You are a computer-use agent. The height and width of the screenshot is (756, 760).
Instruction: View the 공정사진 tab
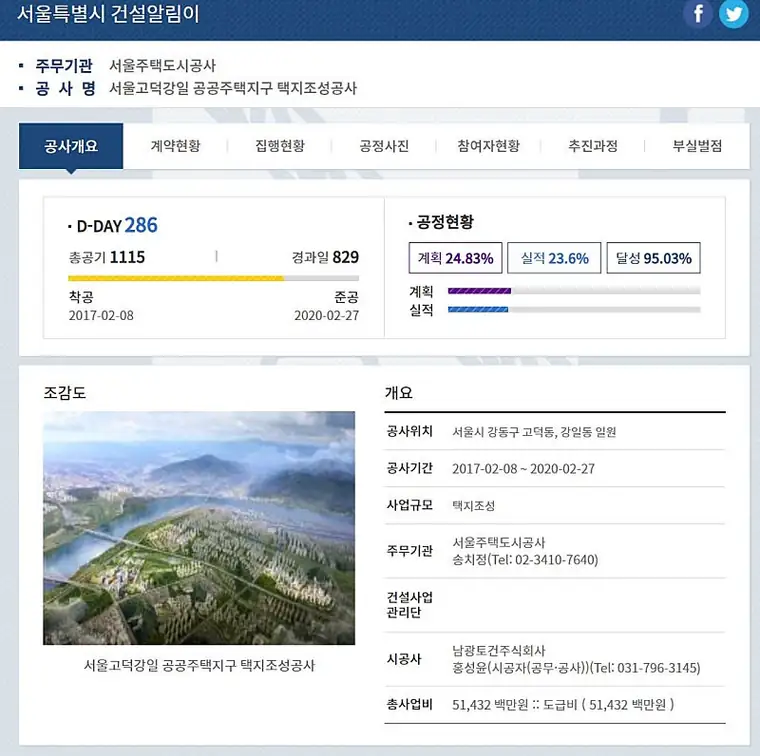click(x=384, y=146)
